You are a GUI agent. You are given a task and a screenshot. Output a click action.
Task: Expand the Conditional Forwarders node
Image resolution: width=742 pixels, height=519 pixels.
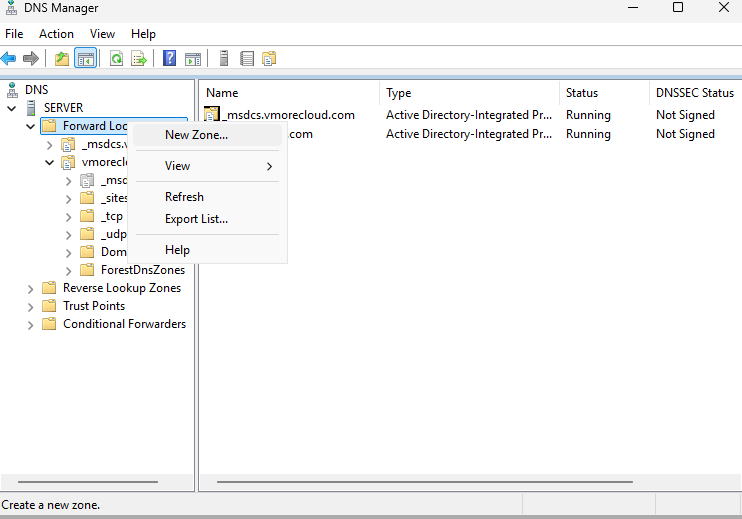point(31,325)
